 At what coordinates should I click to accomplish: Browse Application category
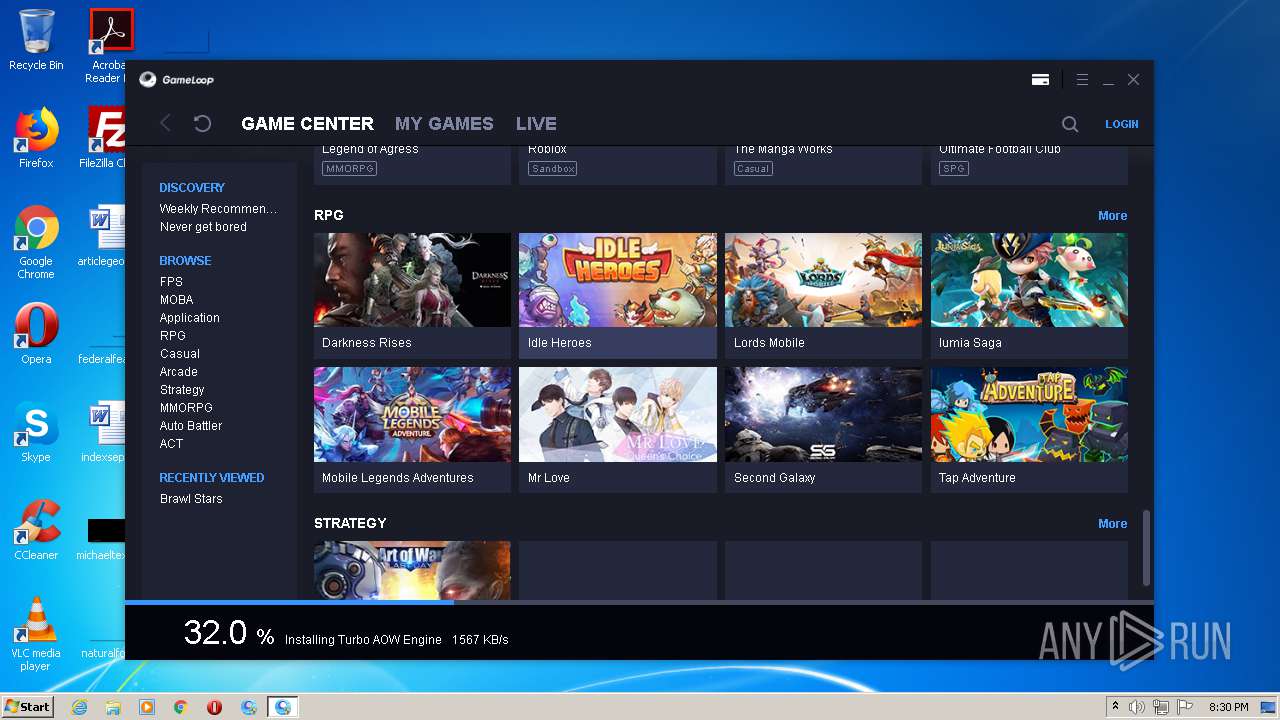189,318
